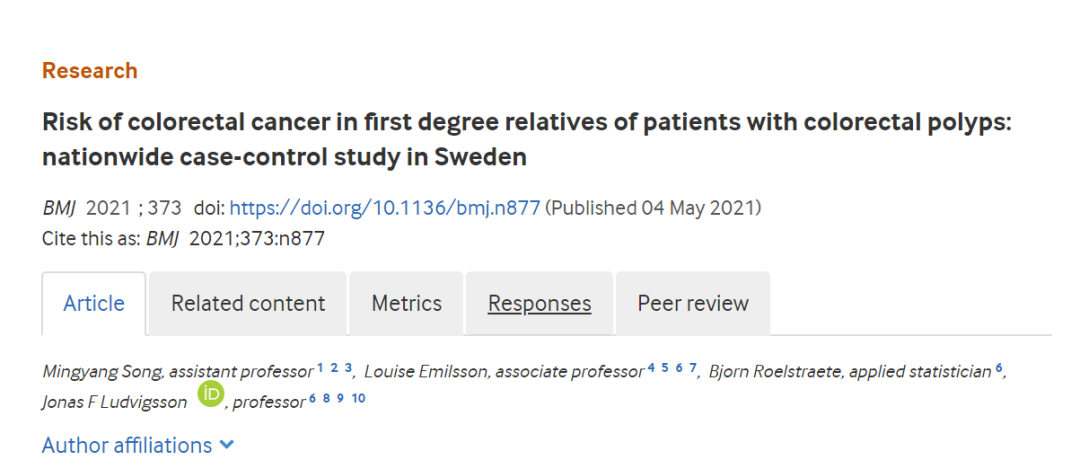This screenshot has width=1080, height=469.
Task: Open the Metrics tab
Action: tap(406, 303)
